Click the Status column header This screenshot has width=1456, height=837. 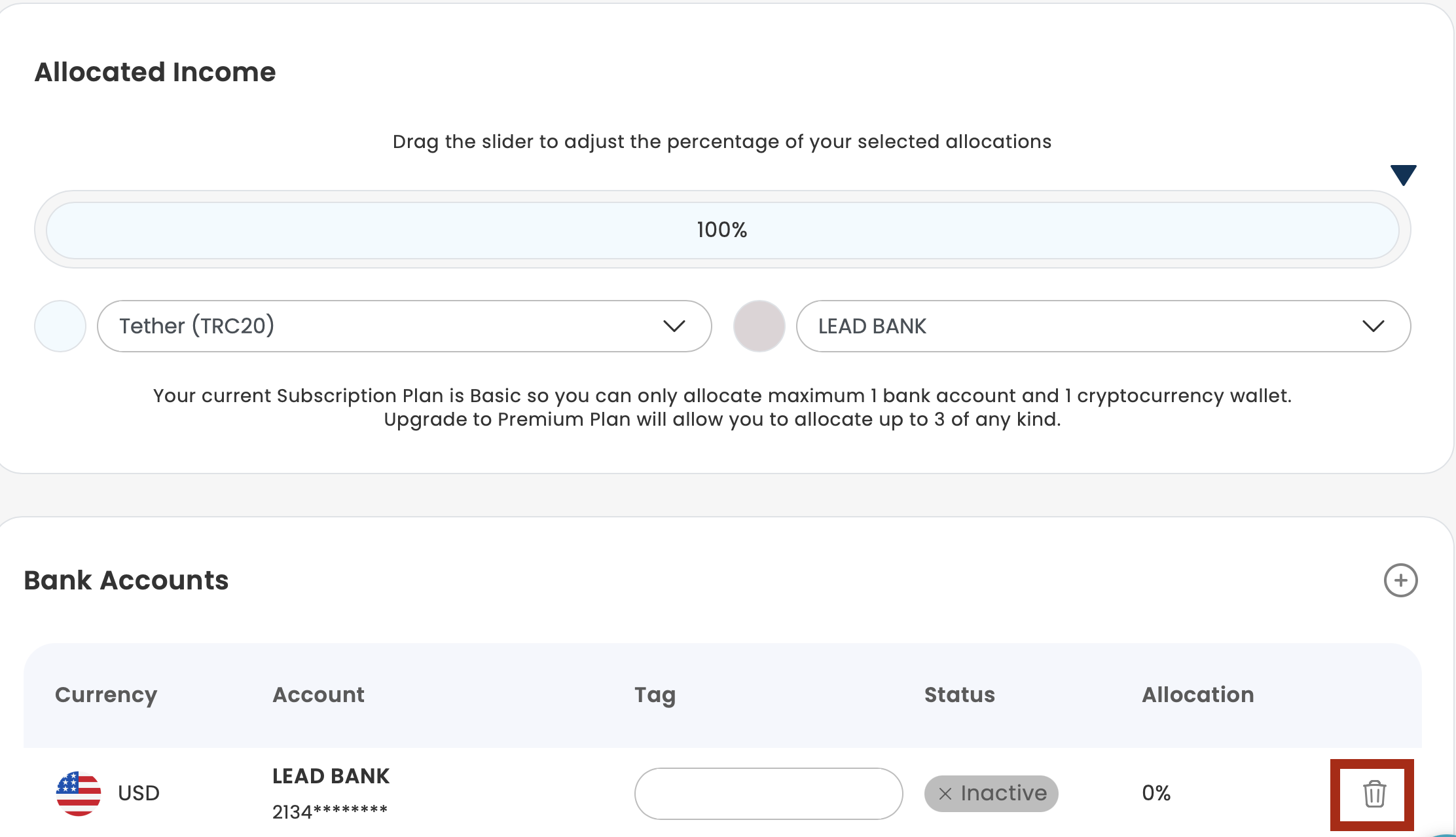click(x=959, y=695)
